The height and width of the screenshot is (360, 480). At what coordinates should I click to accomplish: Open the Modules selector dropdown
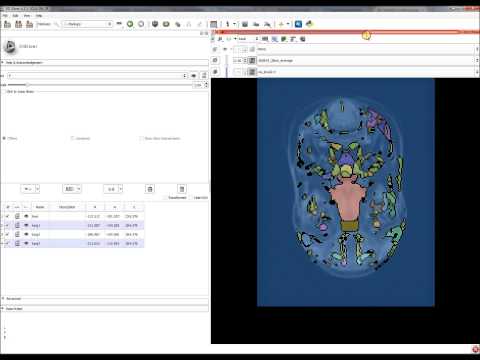(x=88, y=24)
